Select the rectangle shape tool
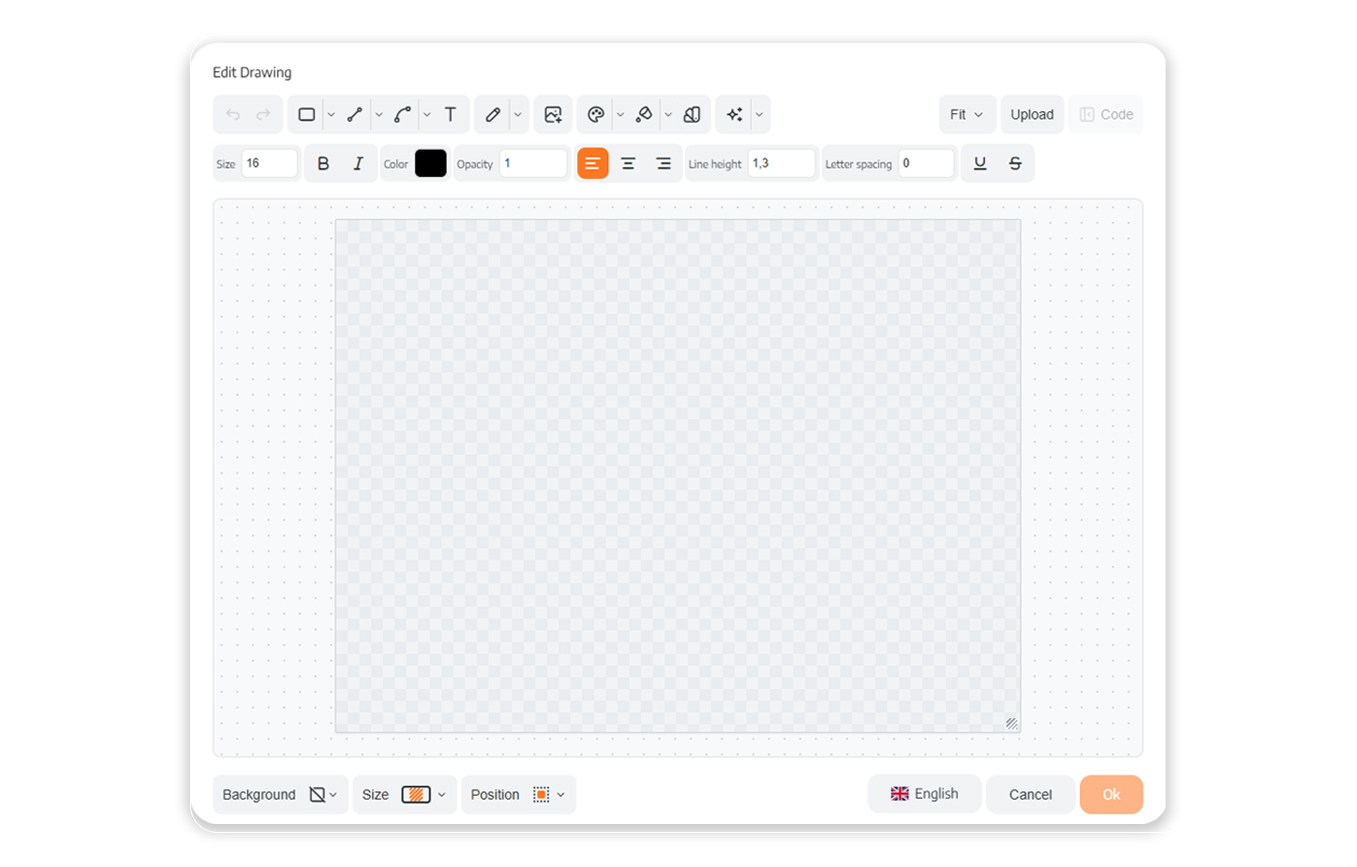Image resolution: width=1357 pixels, height=867 pixels. tap(307, 115)
